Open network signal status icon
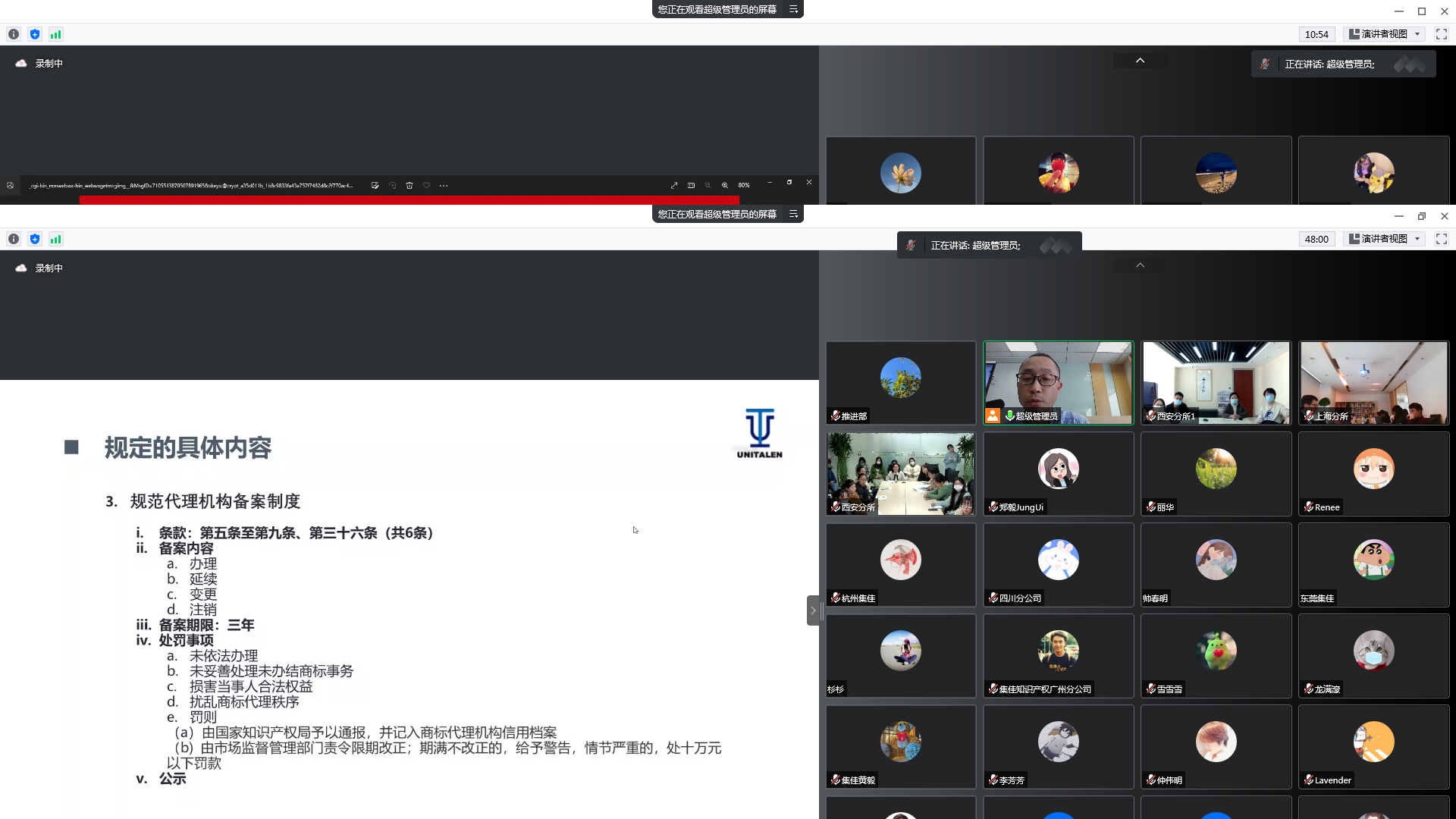The width and height of the screenshot is (1456, 819). pos(55,239)
